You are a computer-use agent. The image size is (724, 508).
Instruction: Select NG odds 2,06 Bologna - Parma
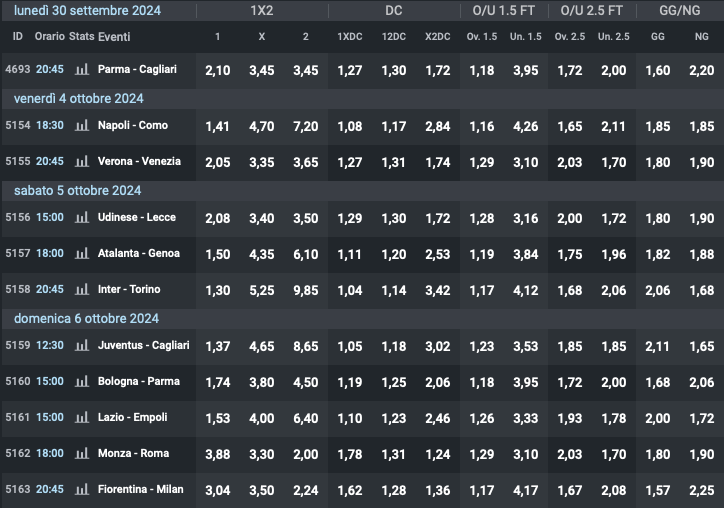pyautogui.click(x=701, y=382)
